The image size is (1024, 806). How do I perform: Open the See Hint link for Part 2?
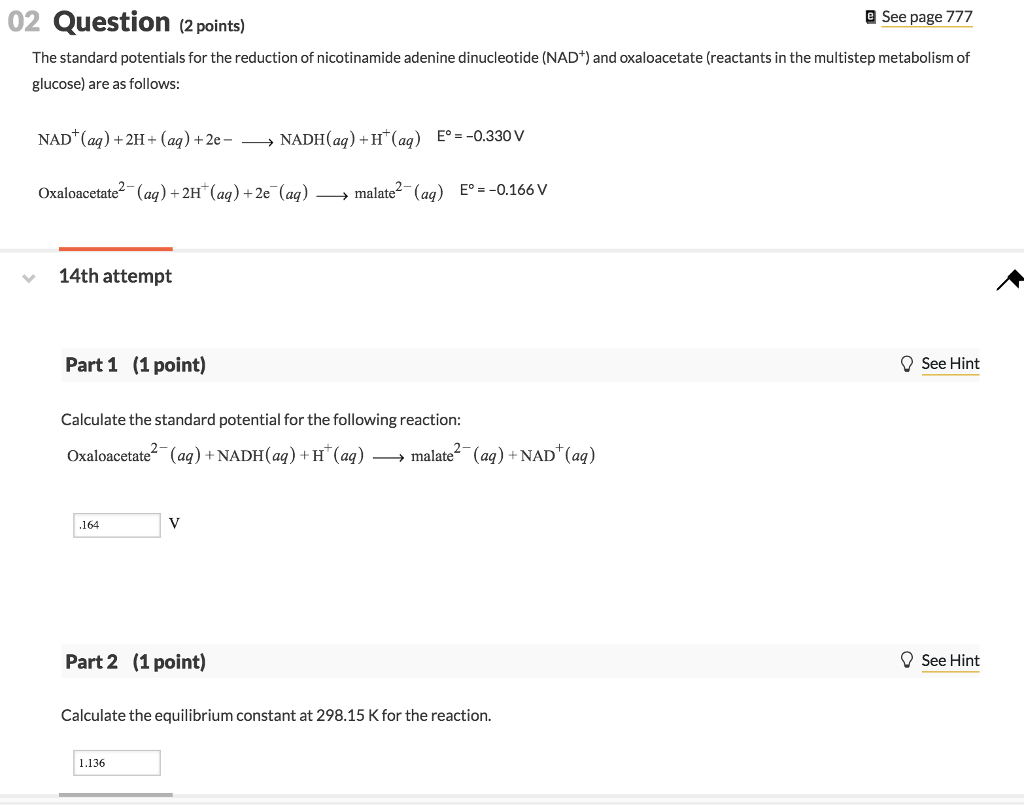[x=950, y=660]
